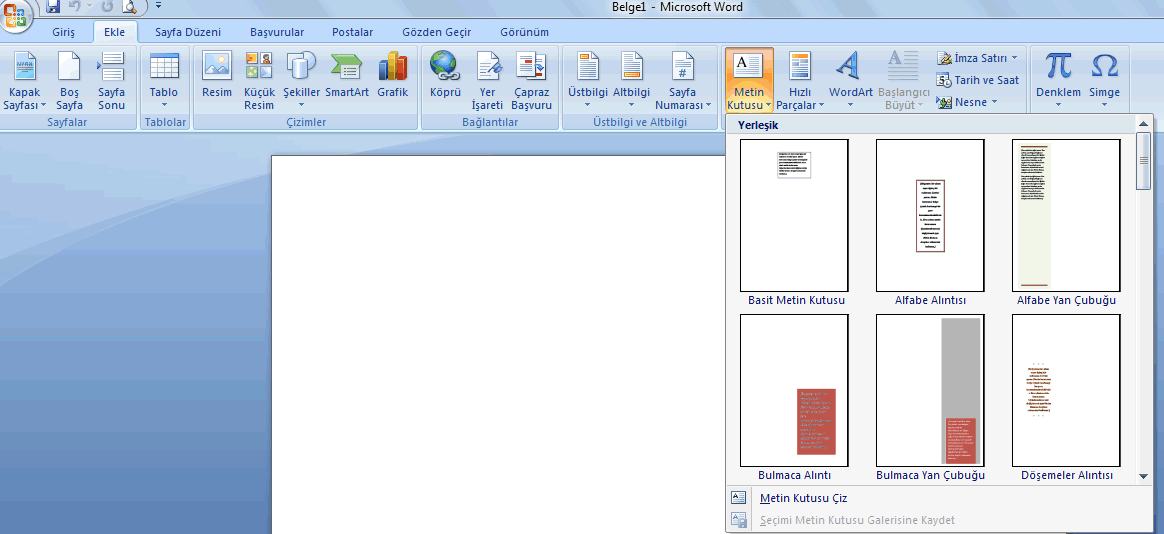The width and height of the screenshot is (1164, 534).
Task: Insert a Grafik chart
Action: point(393,75)
